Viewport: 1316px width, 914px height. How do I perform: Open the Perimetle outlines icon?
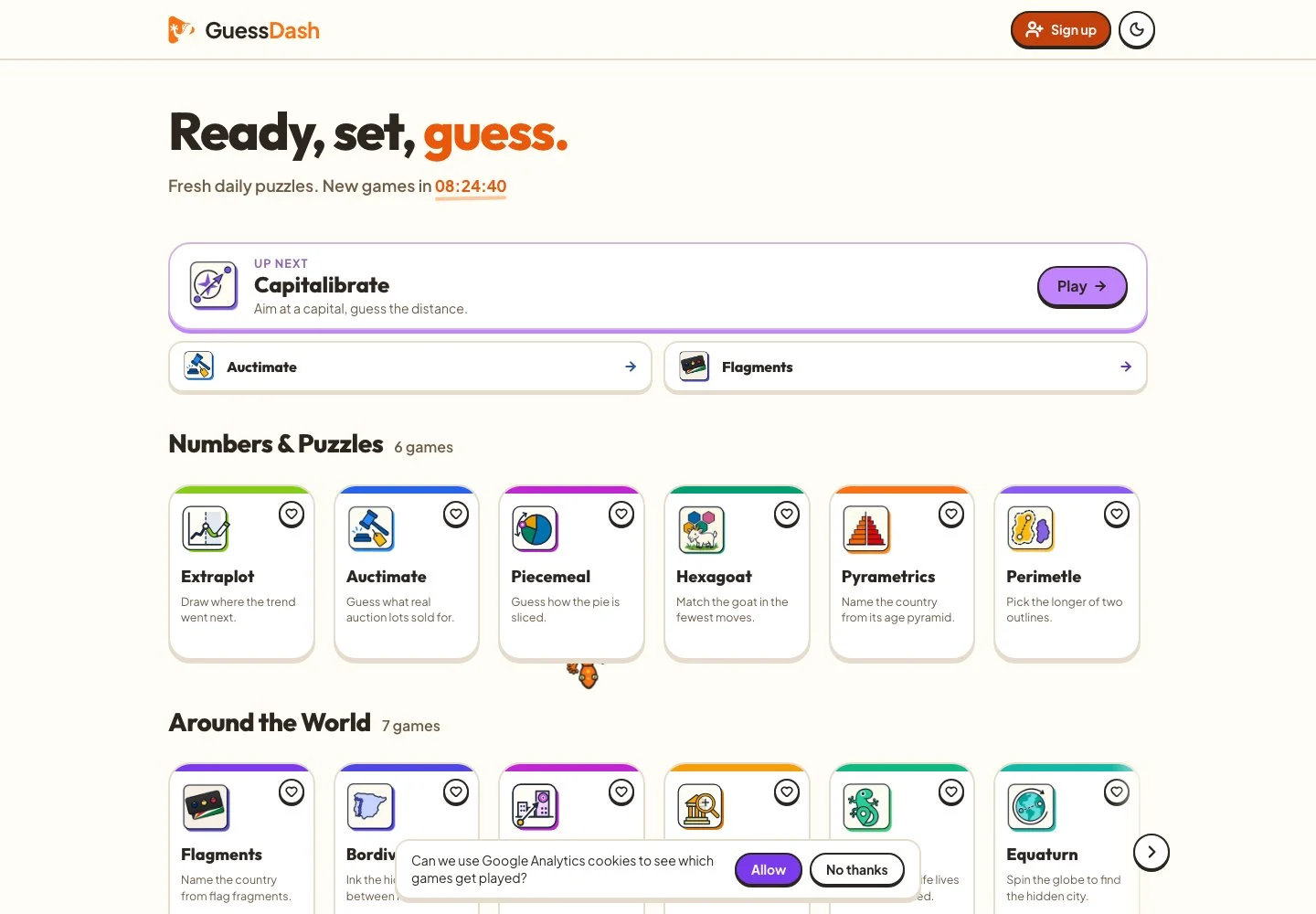(1031, 529)
